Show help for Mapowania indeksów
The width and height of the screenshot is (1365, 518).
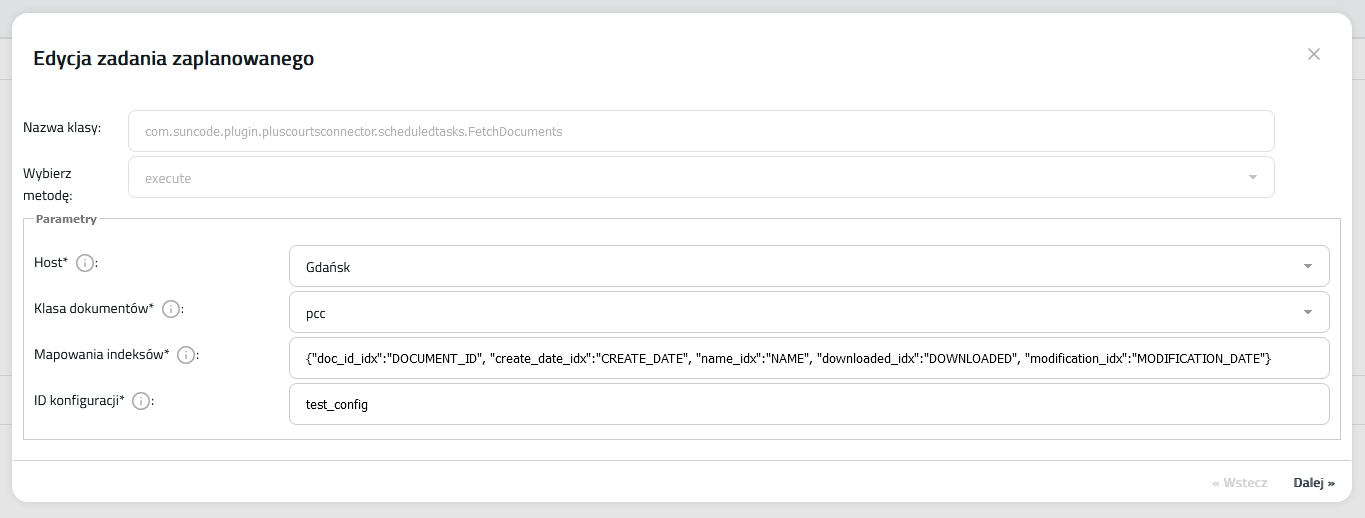[x=186, y=355]
